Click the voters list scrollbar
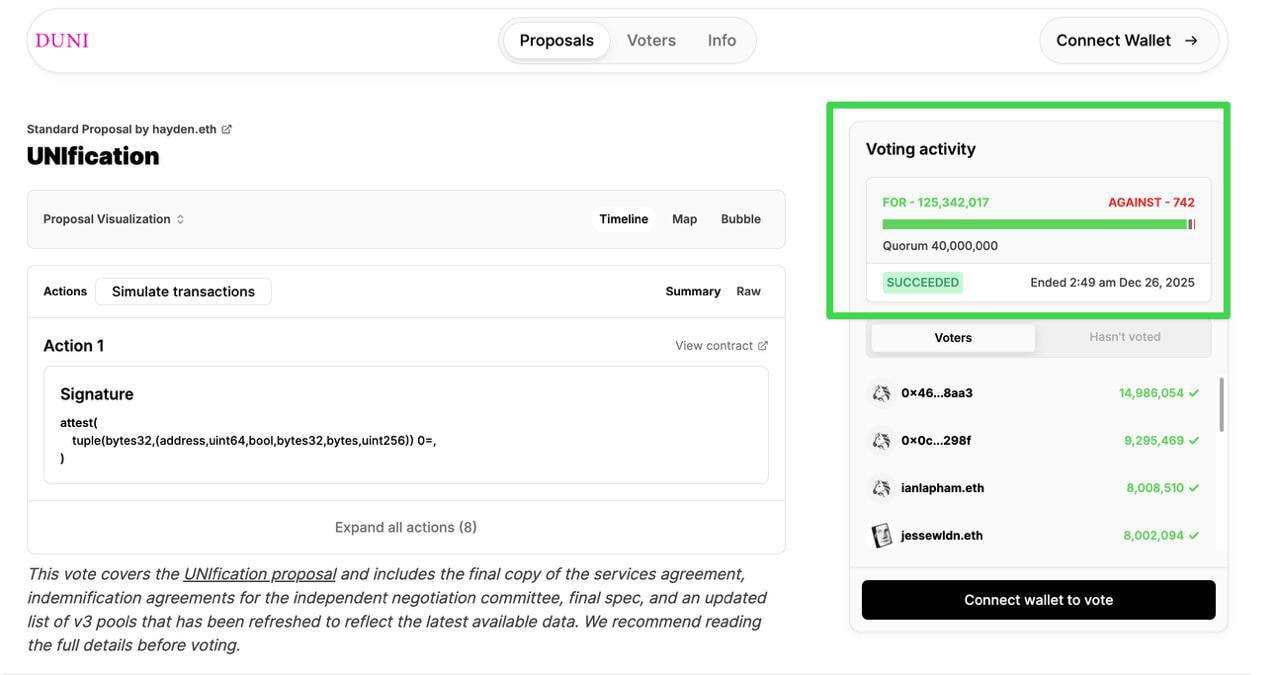 (x=1221, y=405)
